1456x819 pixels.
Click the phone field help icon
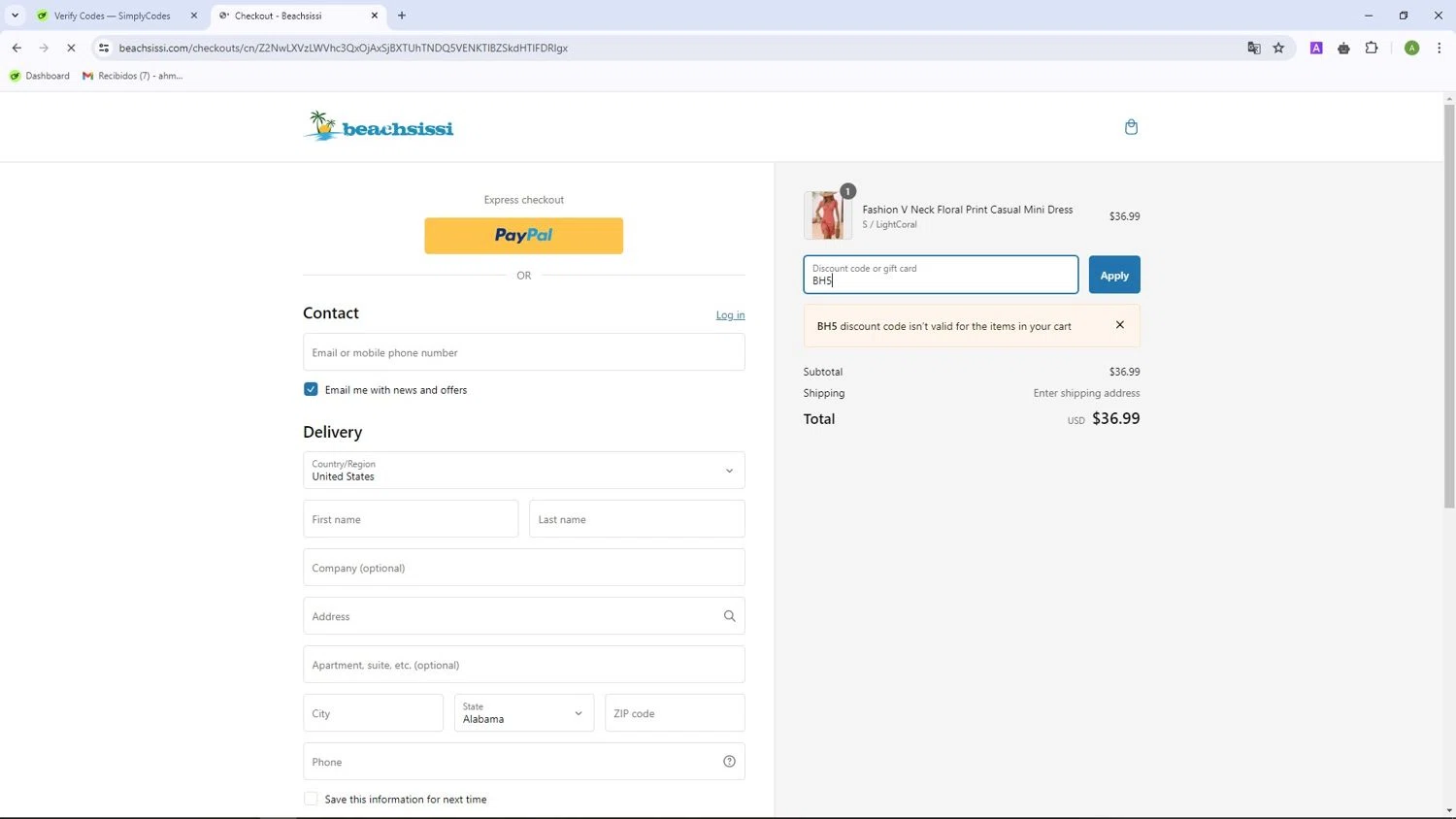(x=729, y=762)
